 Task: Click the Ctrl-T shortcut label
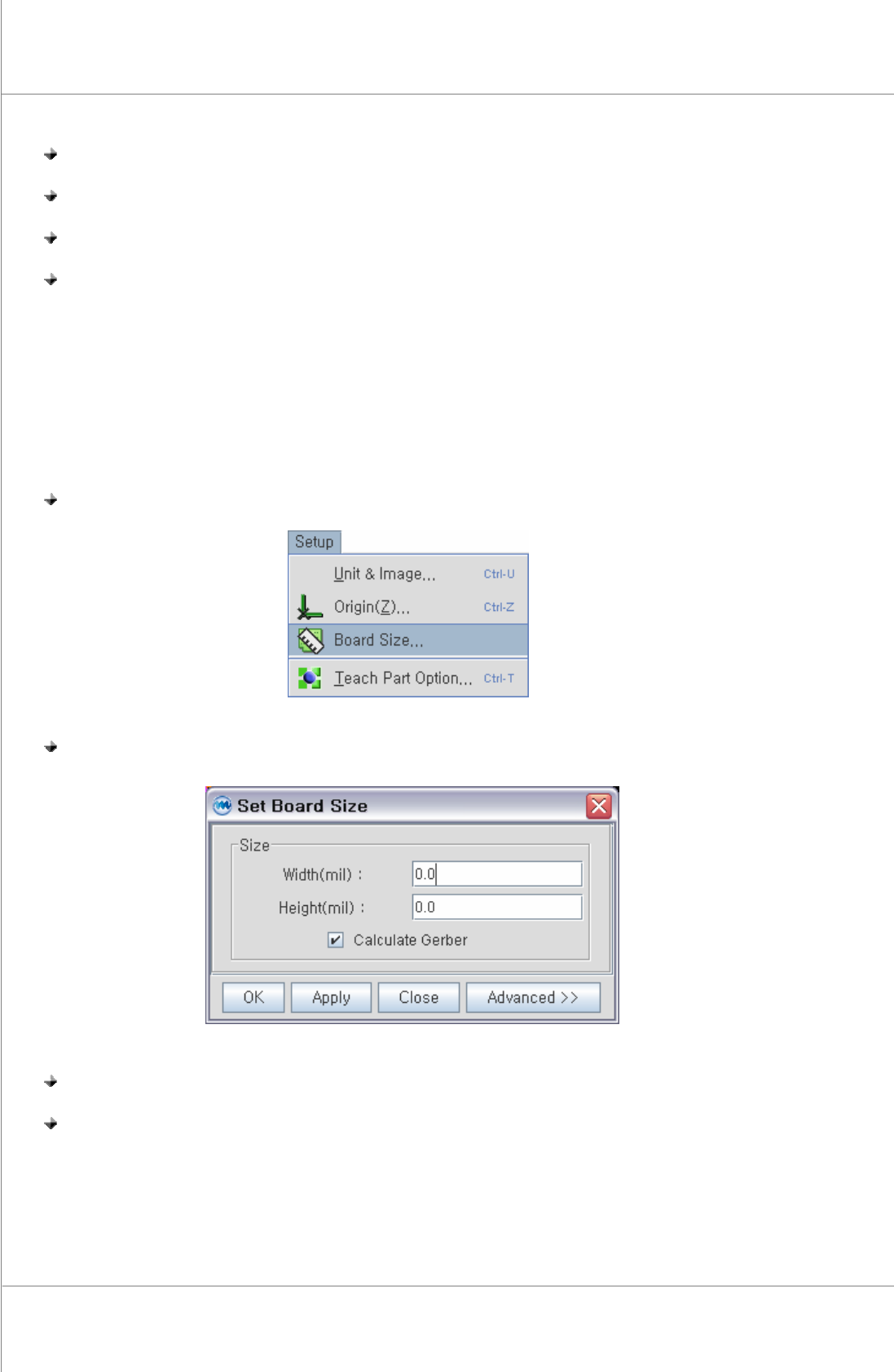[x=499, y=678]
